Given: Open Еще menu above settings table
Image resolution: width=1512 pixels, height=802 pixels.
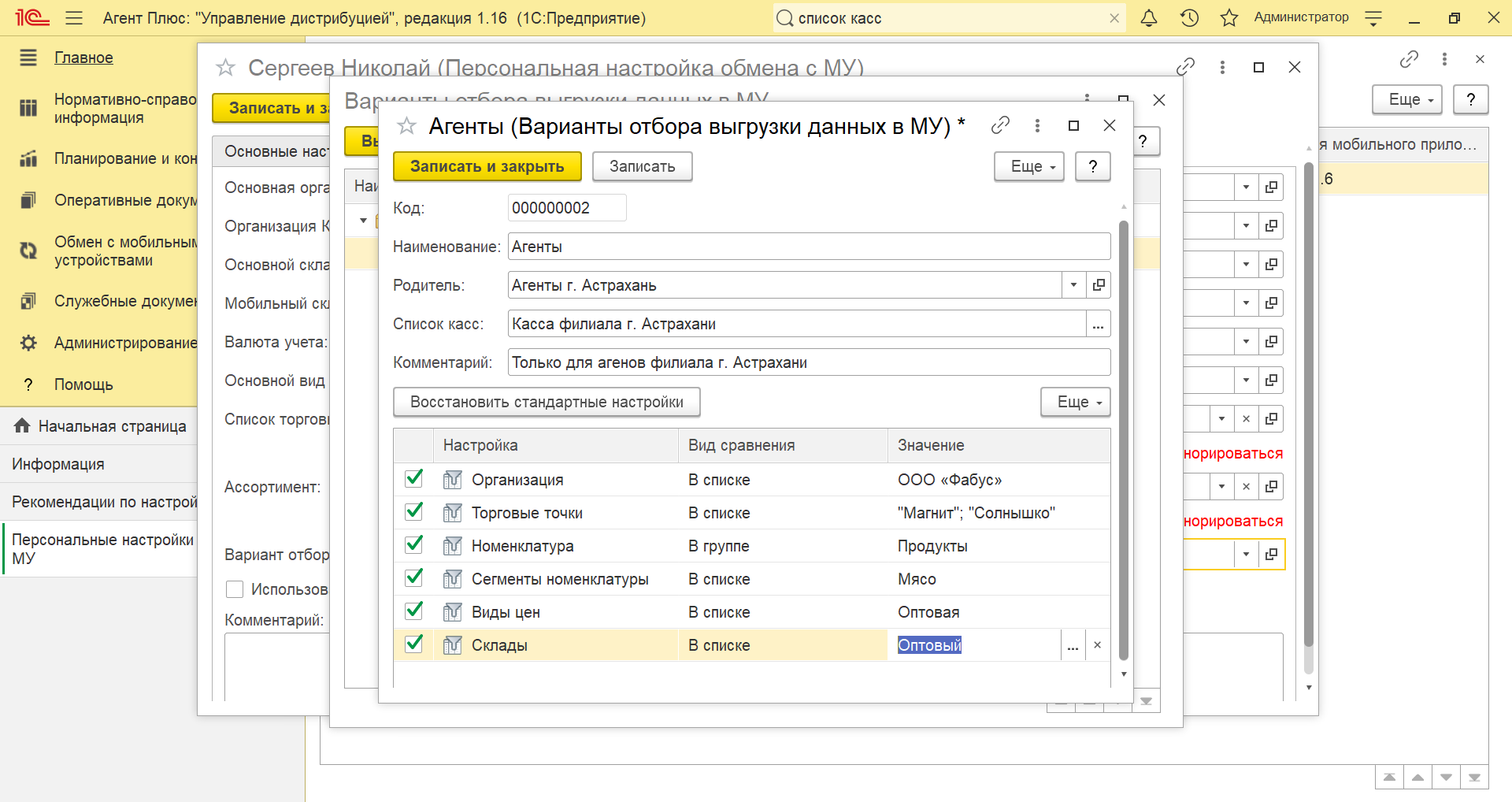Looking at the screenshot, I should click(1076, 402).
